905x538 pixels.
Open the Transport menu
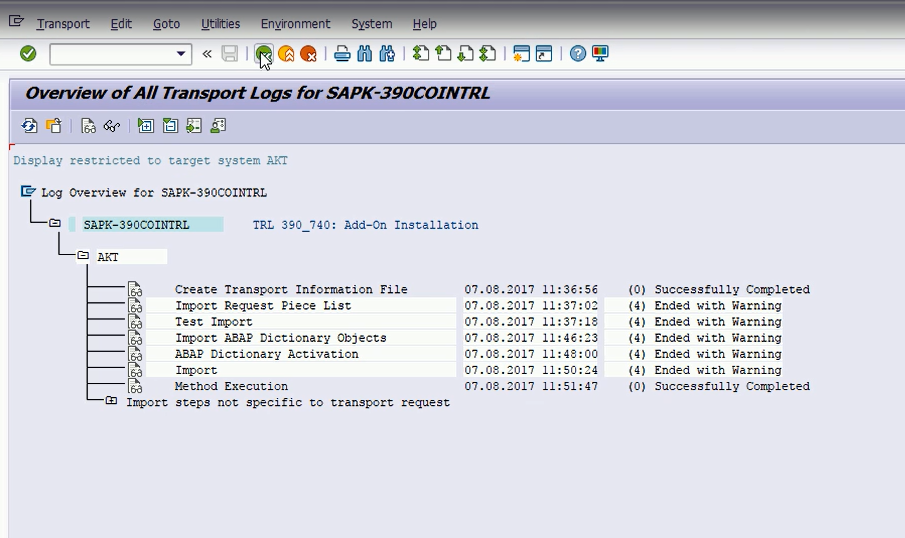point(62,23)
